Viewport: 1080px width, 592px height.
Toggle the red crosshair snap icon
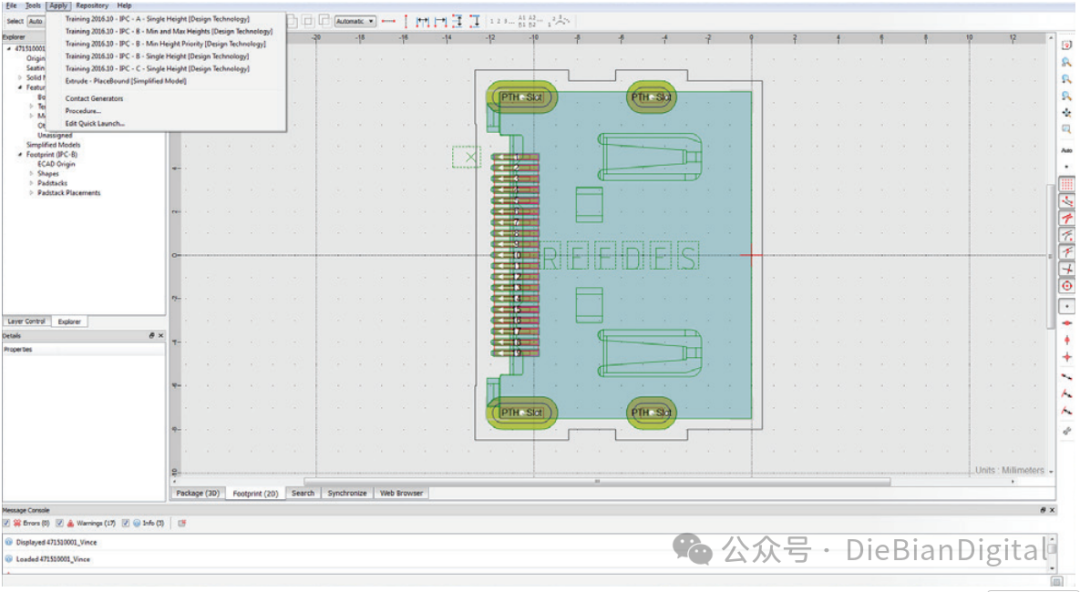pyautogui.click(x=1066, y=269)
